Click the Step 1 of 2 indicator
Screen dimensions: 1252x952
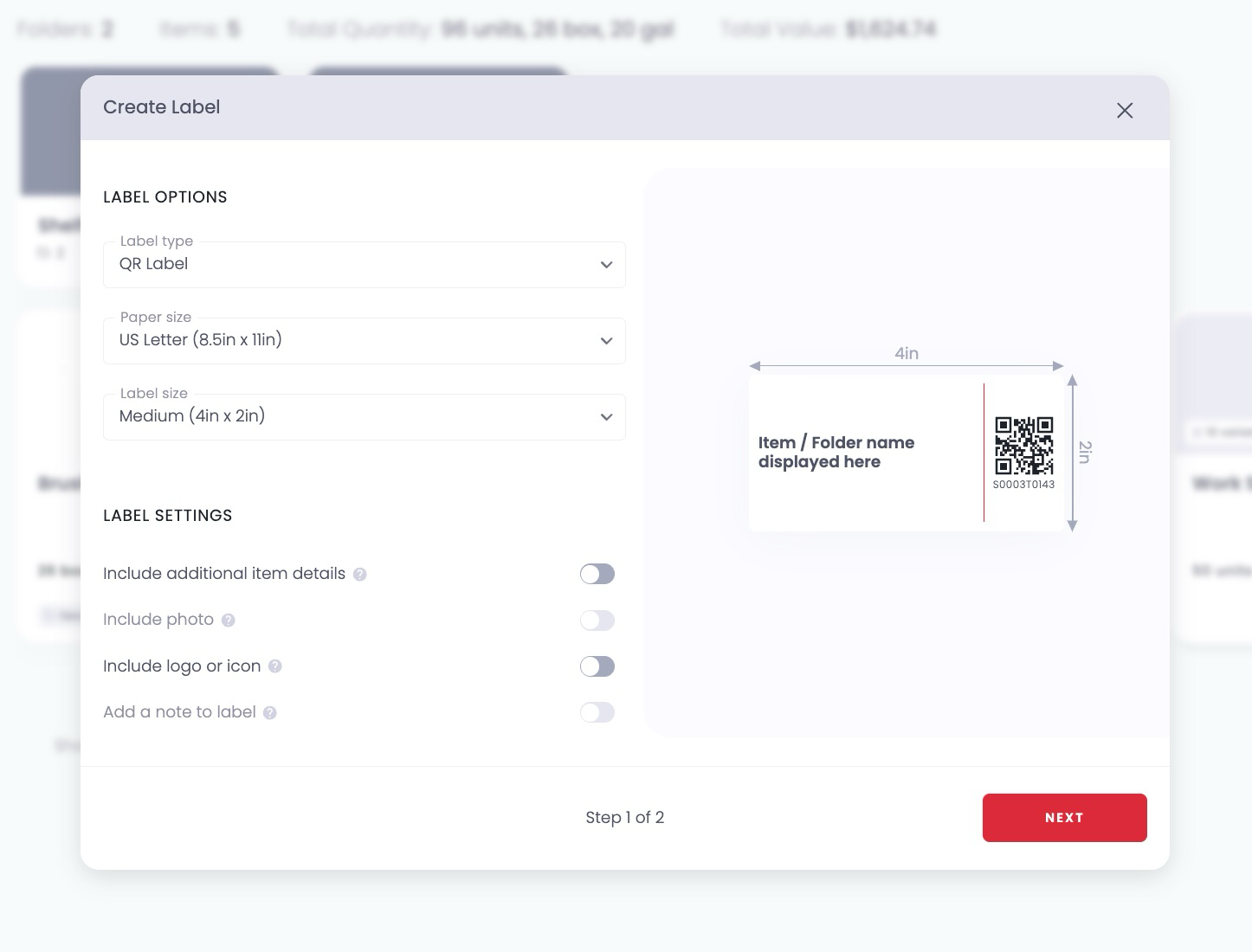coord(625,817)
